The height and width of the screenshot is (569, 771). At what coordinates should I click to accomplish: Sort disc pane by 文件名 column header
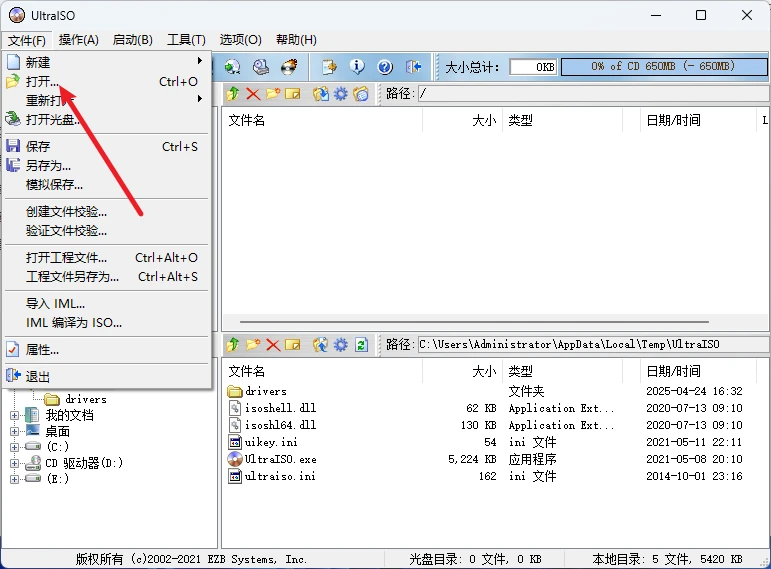323,120
